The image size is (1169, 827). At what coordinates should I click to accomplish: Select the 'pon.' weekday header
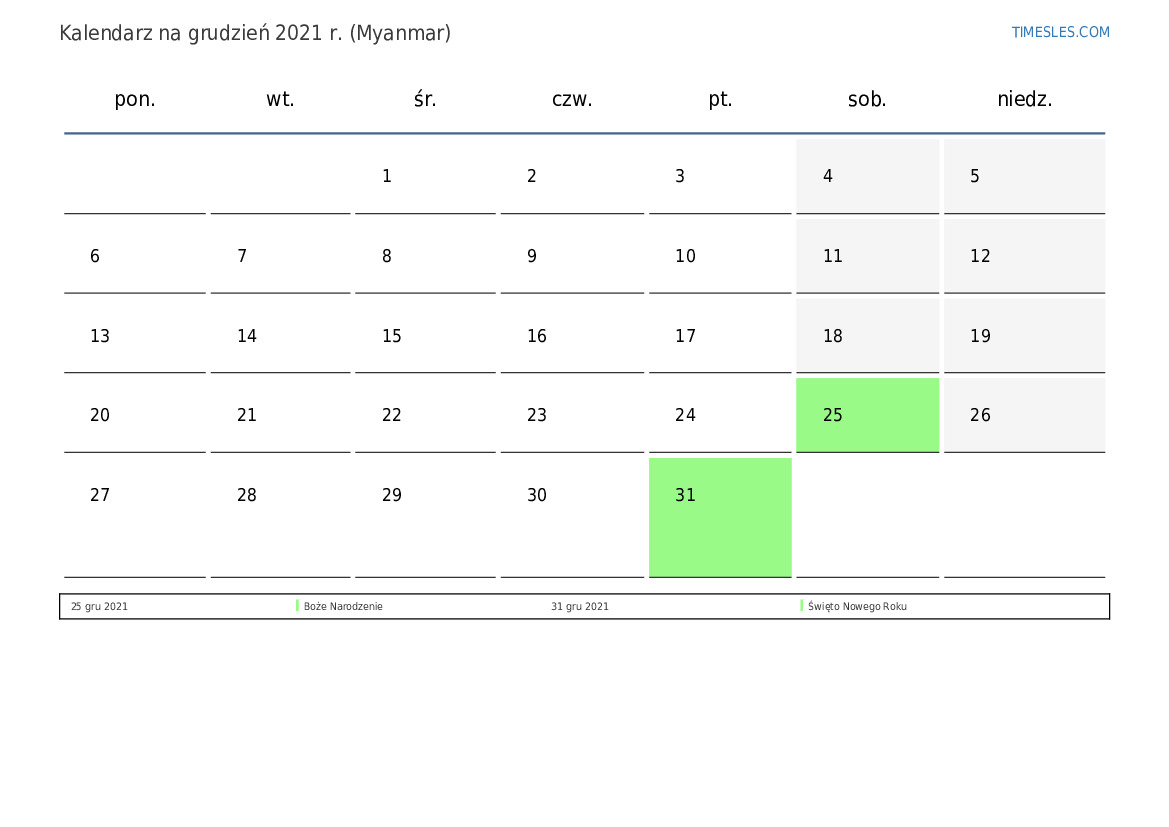135,99
